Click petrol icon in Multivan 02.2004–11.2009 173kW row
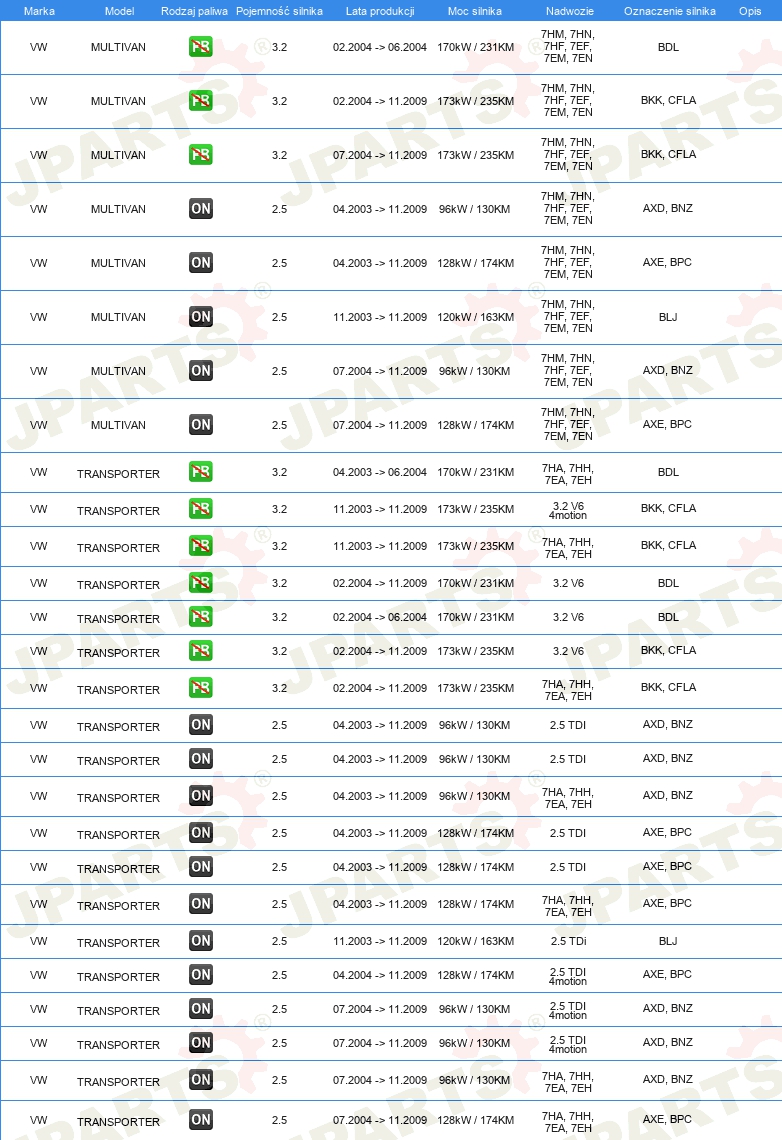The height and width of the screenshot is (1140, 782). pos(201,100)
